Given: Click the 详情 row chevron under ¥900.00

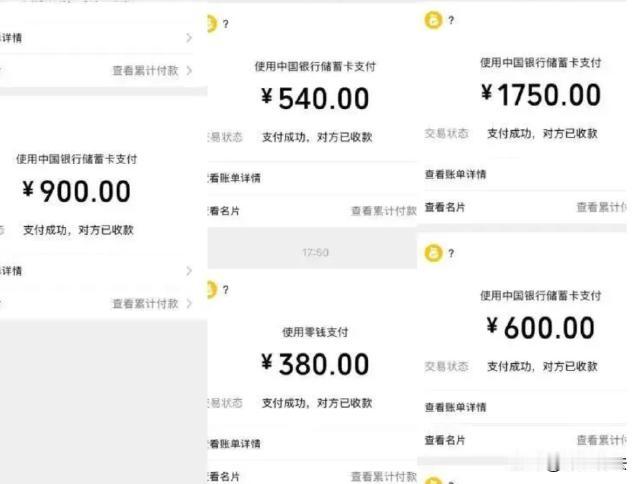Looking at the screenshot, I should click(x=189, y=271).
